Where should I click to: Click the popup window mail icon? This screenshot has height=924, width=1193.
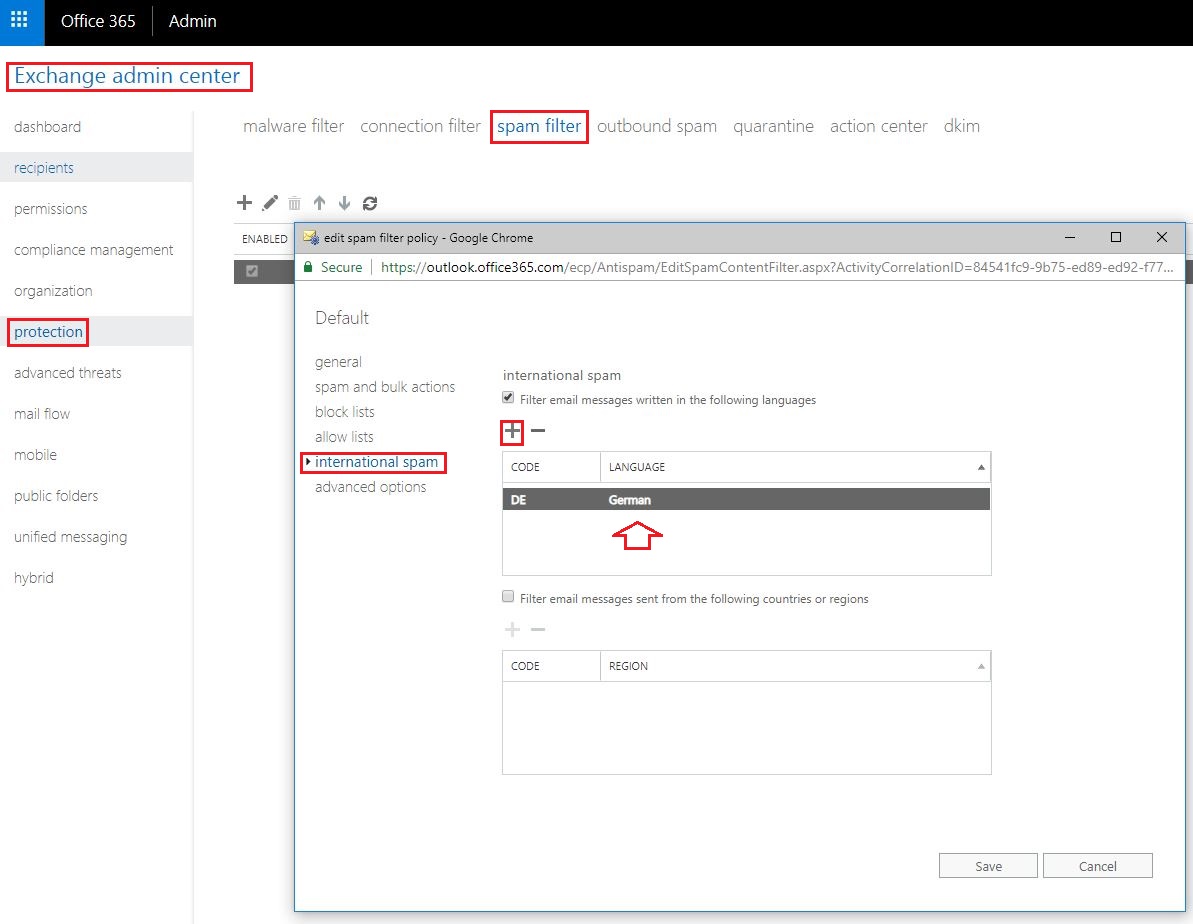pyautogui.click(x=310, y=237)
